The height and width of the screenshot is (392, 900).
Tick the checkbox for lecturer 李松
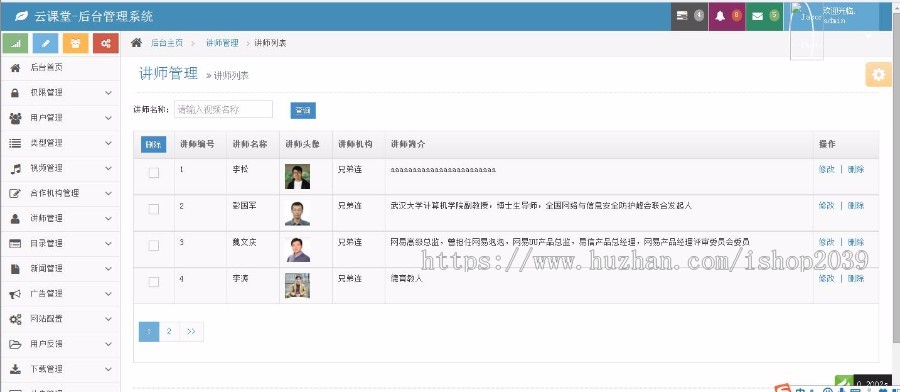pos(154,173)
